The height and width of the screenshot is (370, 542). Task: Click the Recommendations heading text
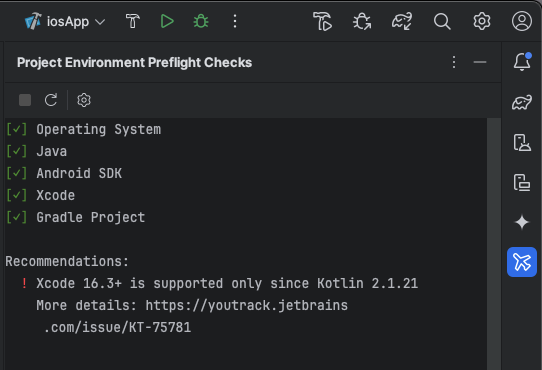coord(67,261)
